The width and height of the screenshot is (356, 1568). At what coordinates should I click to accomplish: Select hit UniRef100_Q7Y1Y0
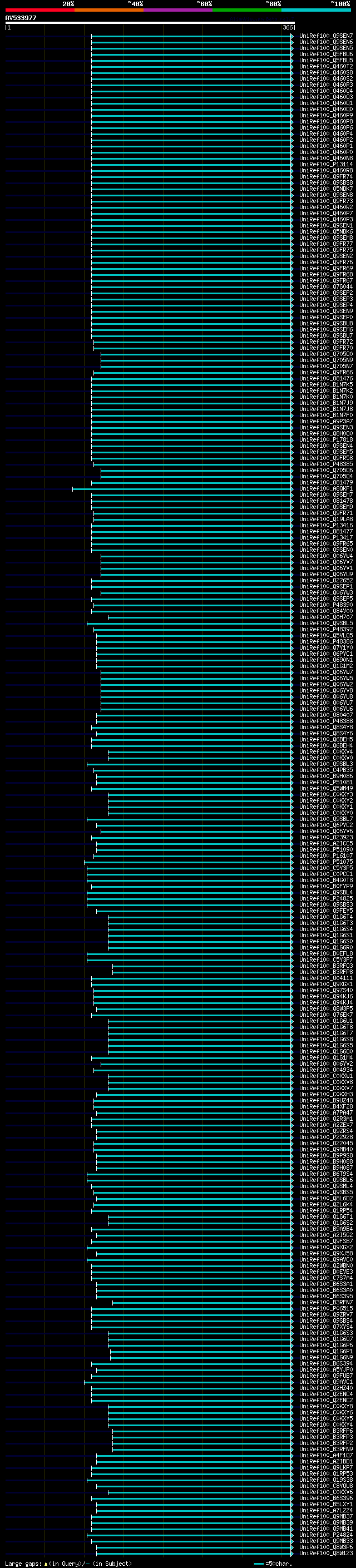326,647
